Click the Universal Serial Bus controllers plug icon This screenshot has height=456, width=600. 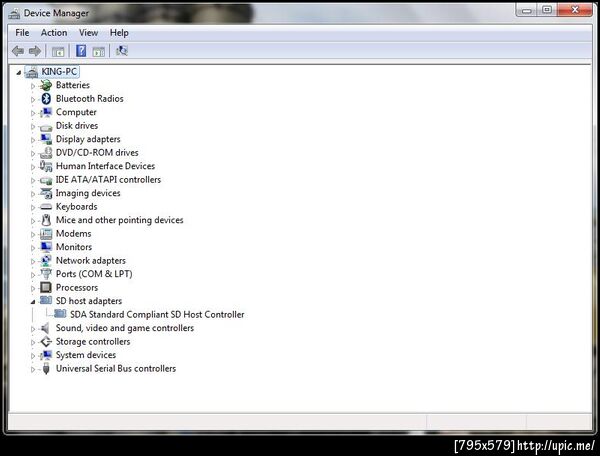tap(46, 368)
